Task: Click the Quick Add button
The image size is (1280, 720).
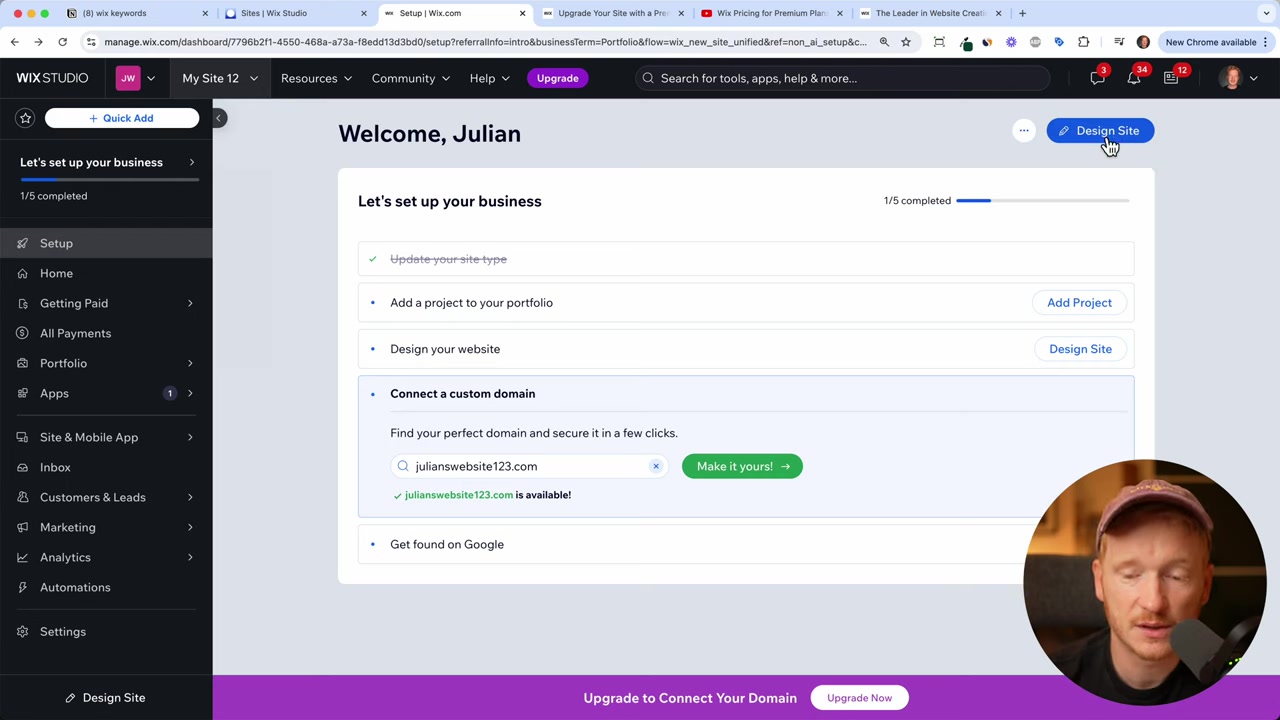Action: coord(122,118)
